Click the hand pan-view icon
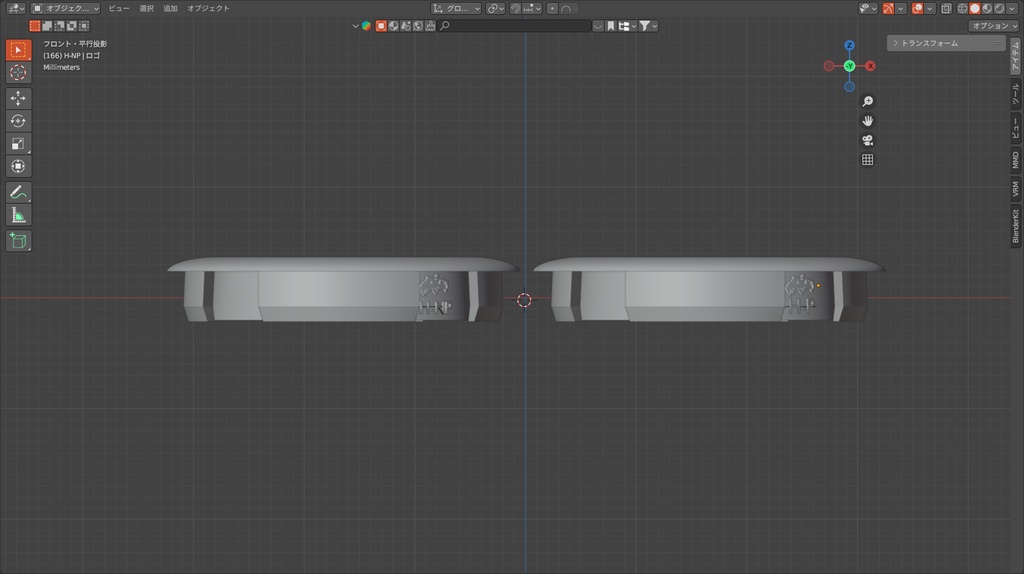 [x=867, y=121]
